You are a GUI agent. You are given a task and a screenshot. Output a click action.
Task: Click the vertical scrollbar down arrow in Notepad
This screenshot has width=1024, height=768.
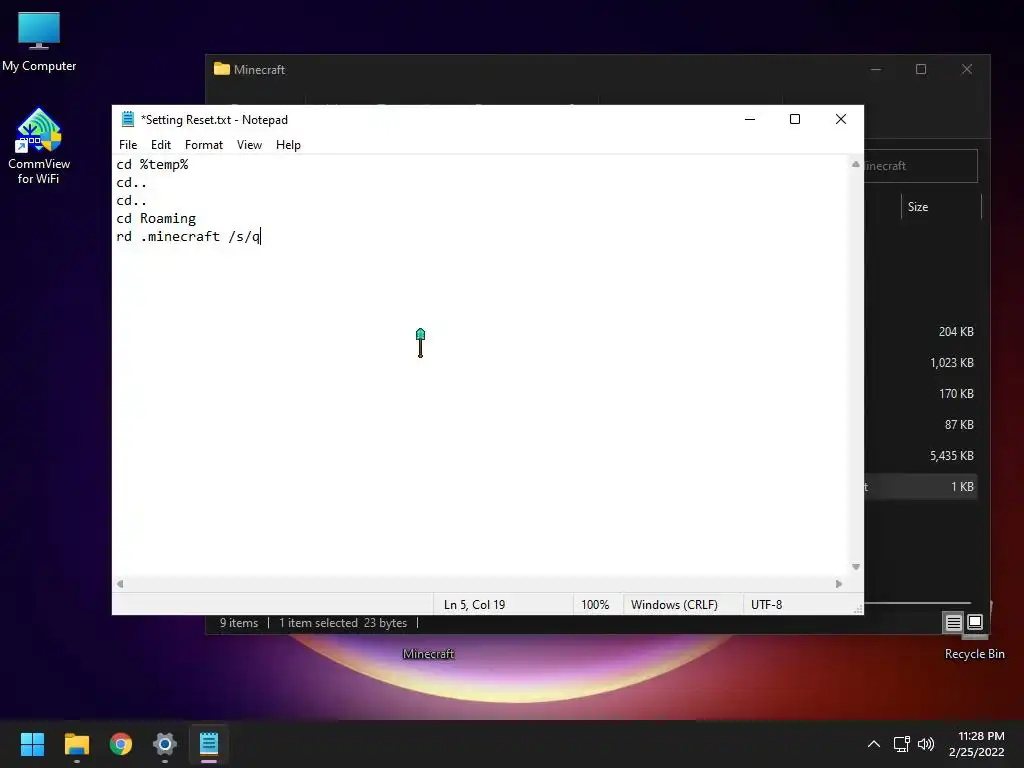click(x=856, y=567)
